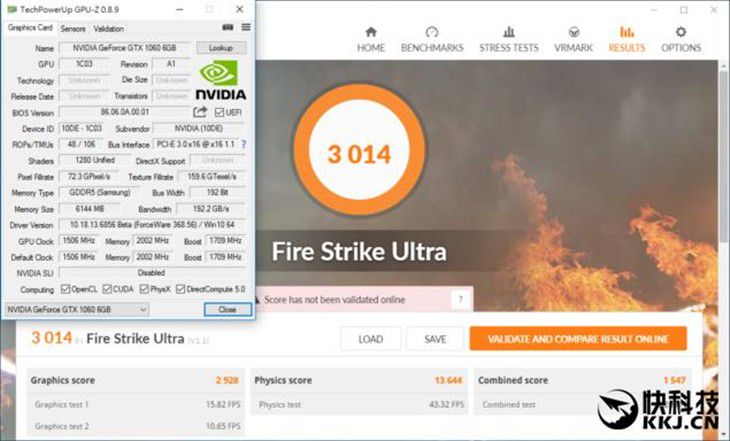Click the LOAD button
This screenshot has width=730, height=441.
[371, 339]
